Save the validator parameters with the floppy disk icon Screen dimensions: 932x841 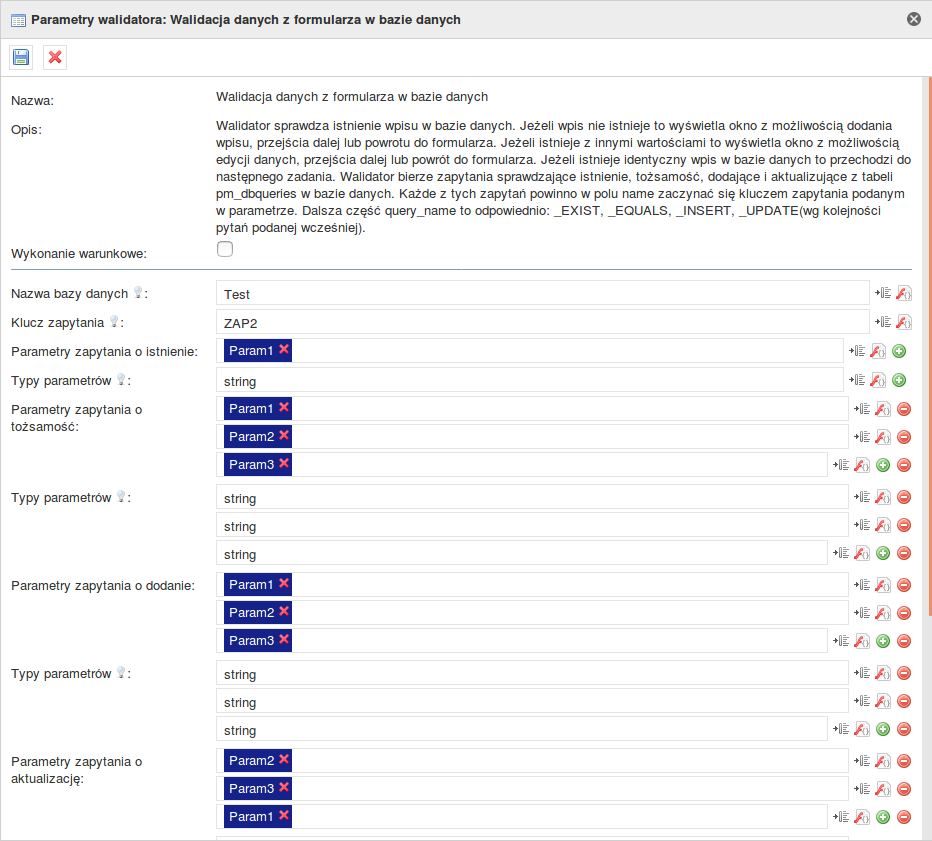coord(21,57)
